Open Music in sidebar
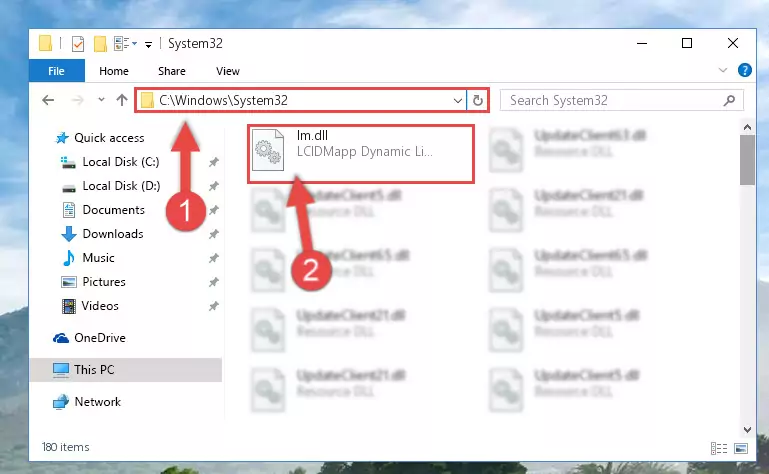Screen dimensions: 769x474 click(98, 258)
